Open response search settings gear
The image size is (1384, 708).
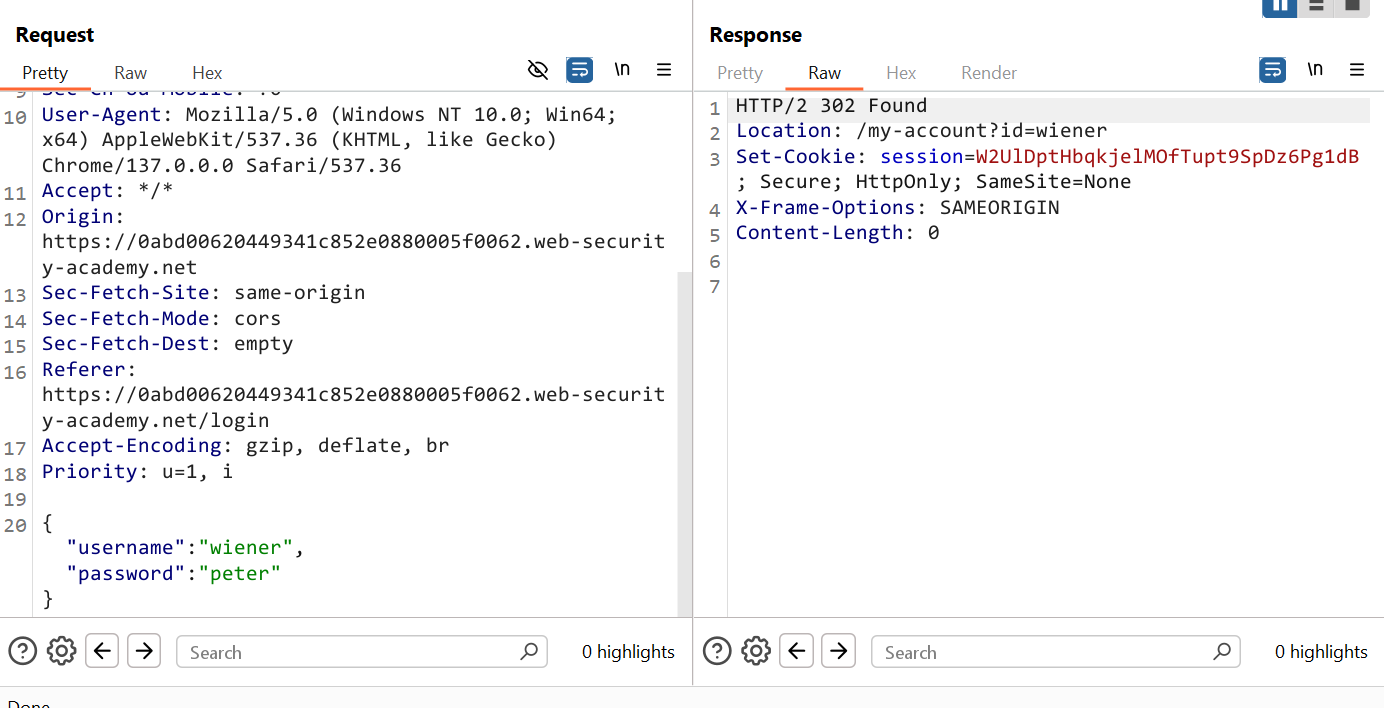pos(756,651)
